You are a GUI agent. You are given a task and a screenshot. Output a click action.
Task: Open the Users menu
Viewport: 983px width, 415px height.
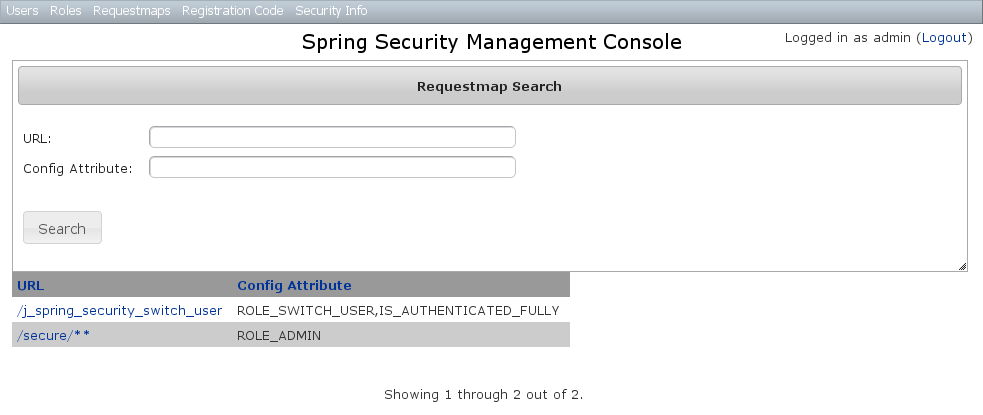click(x=22, y=11)
